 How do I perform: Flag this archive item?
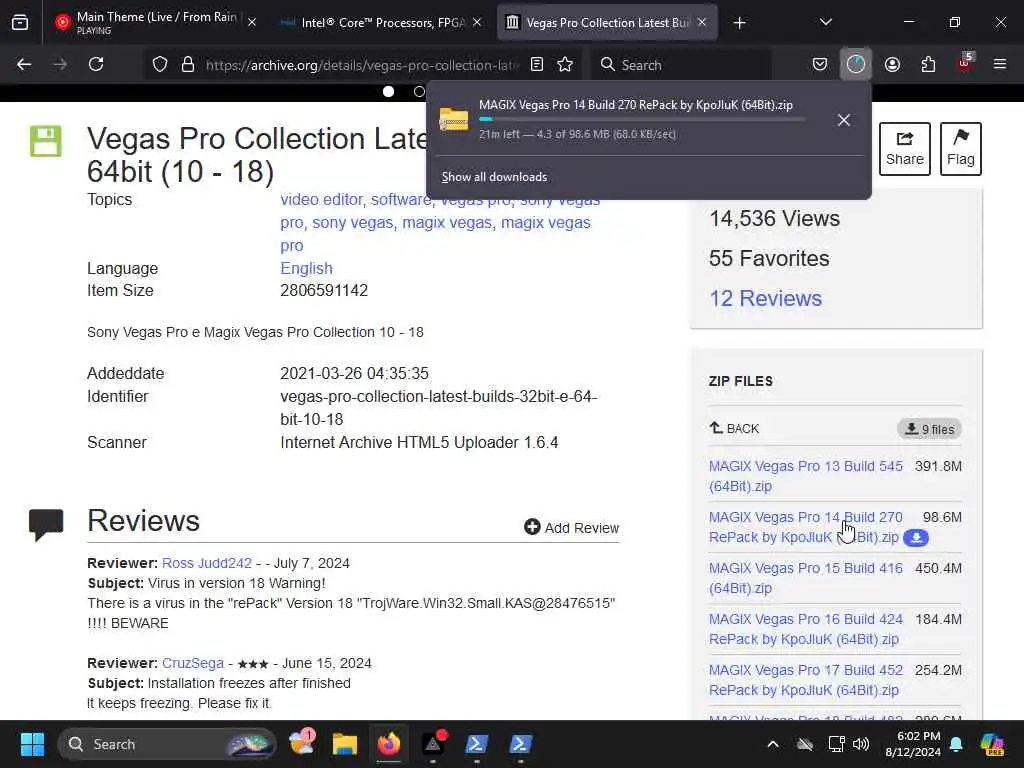pos(961,149)
